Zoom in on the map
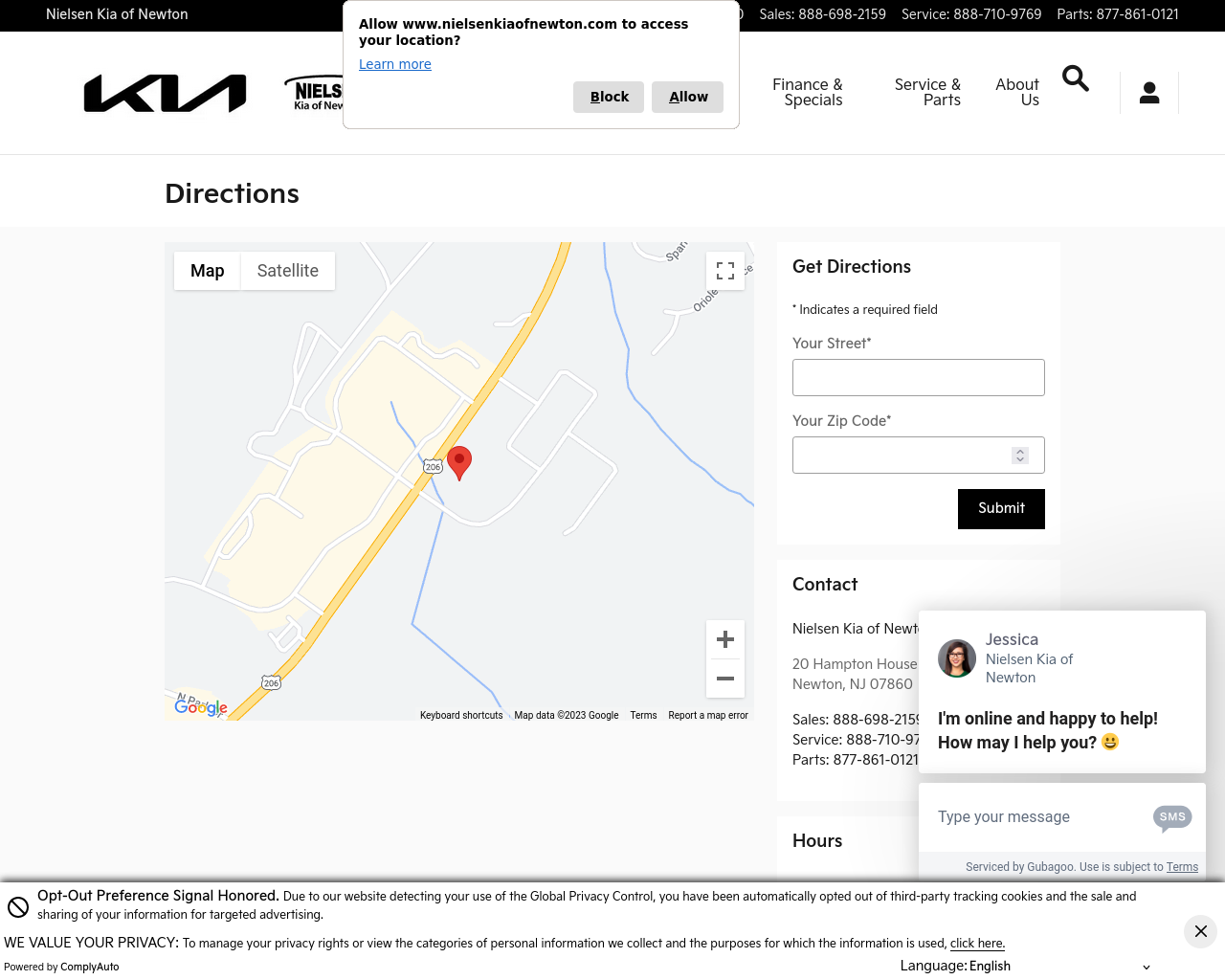Viewport: 1225px width, 980px height. point(725,639)
